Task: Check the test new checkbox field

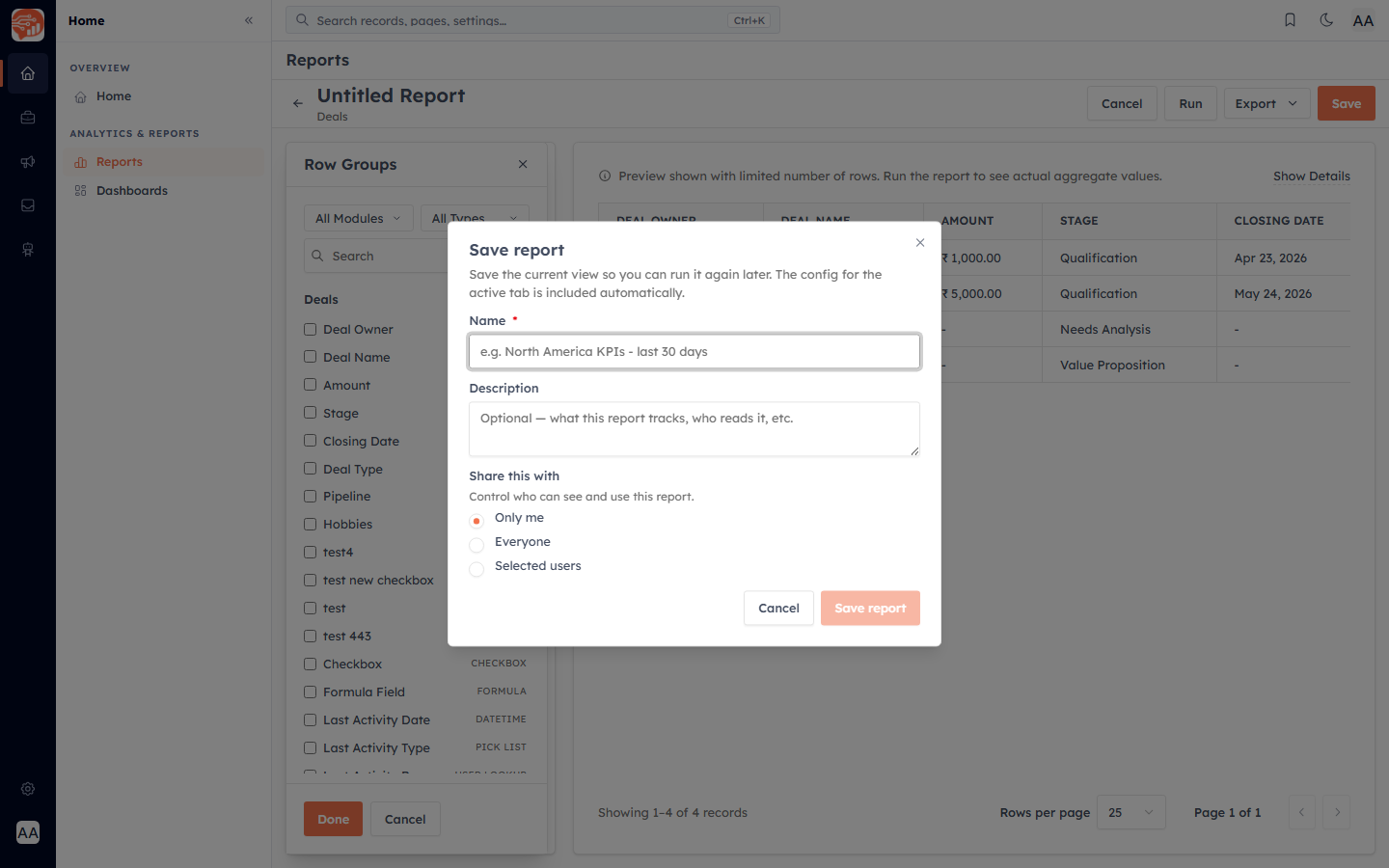Action: (311, 581)
